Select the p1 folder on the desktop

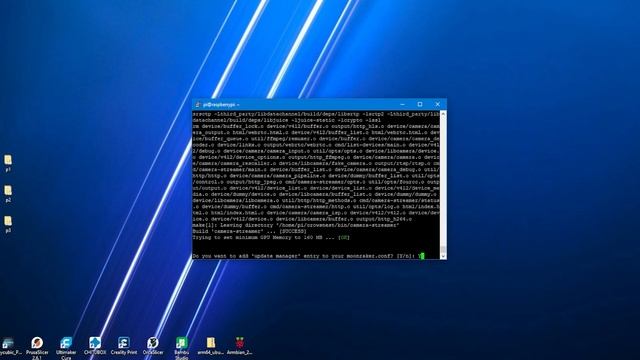pyautogui.click(x=8, y=163)
